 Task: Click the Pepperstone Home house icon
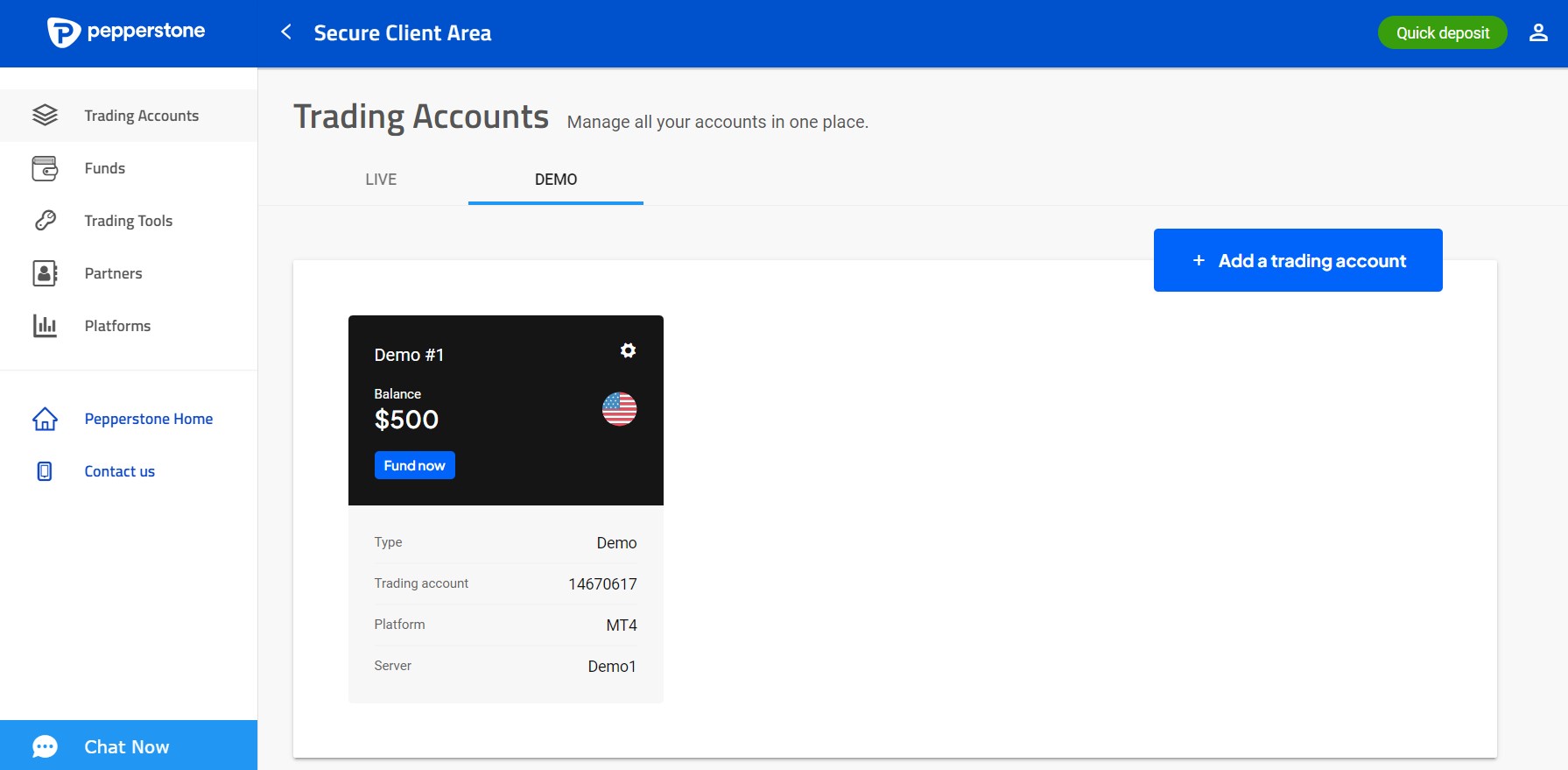pos(45,420)
